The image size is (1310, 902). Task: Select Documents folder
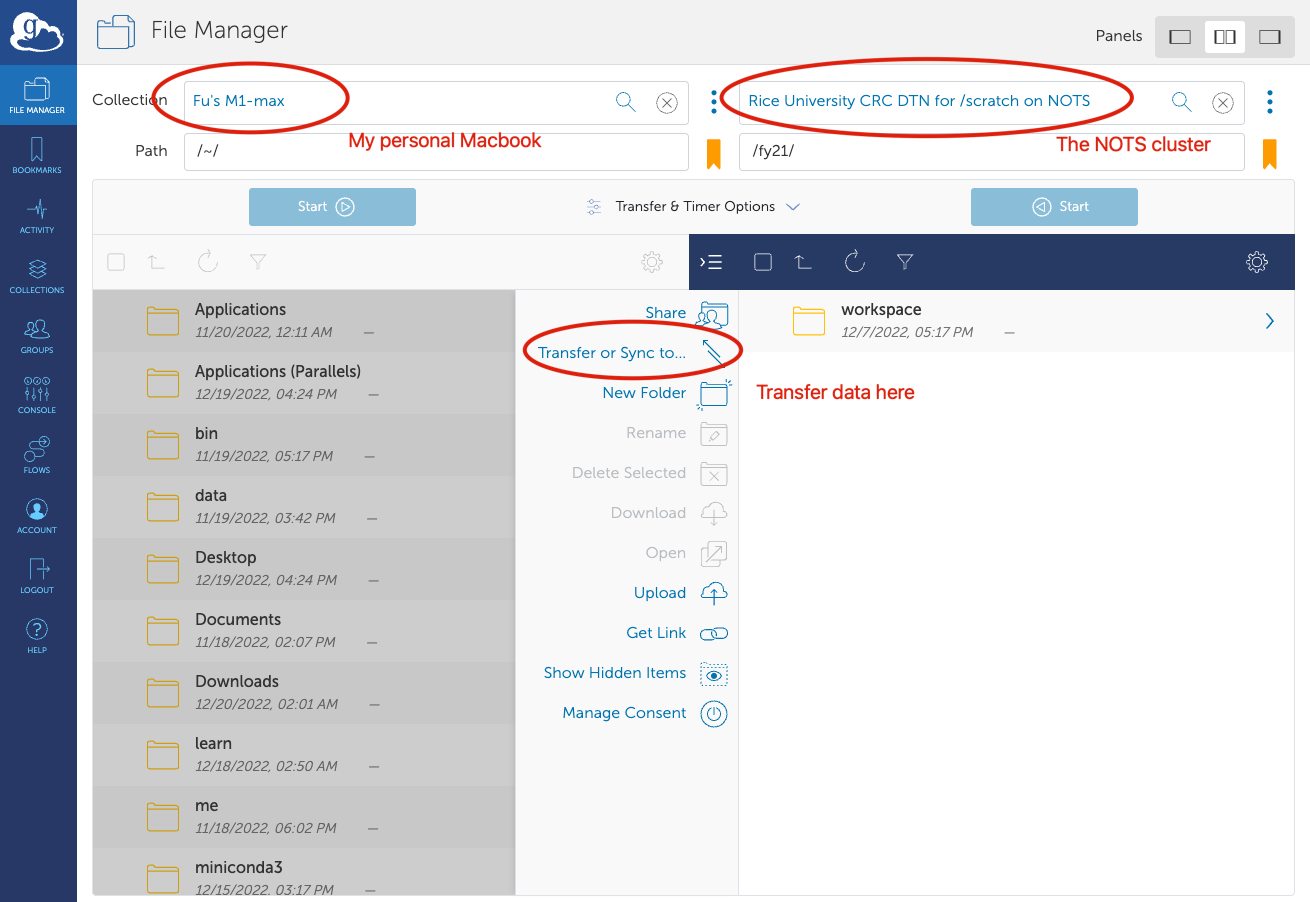(304, 631)
